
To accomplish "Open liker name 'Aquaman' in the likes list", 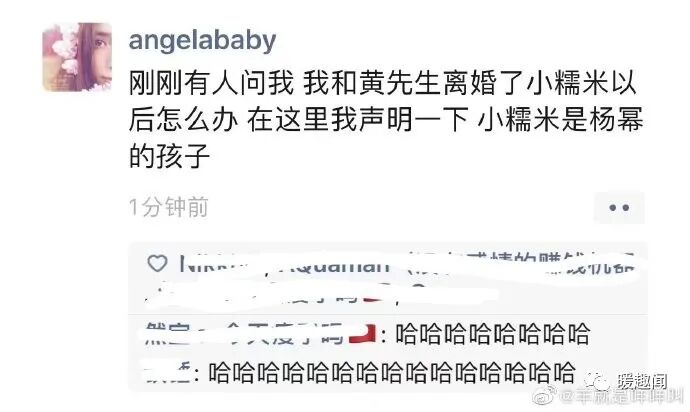I will pos(334,265).
